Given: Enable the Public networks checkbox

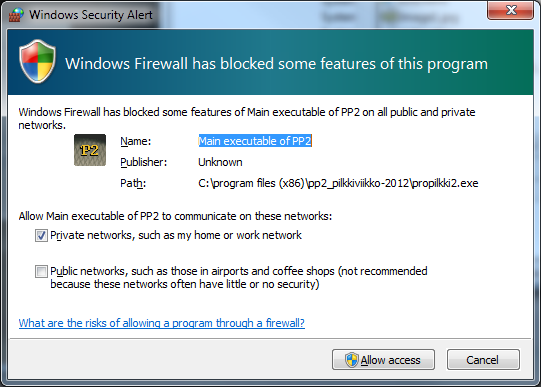Looking at the screenshot, I should tap(41, 271).
